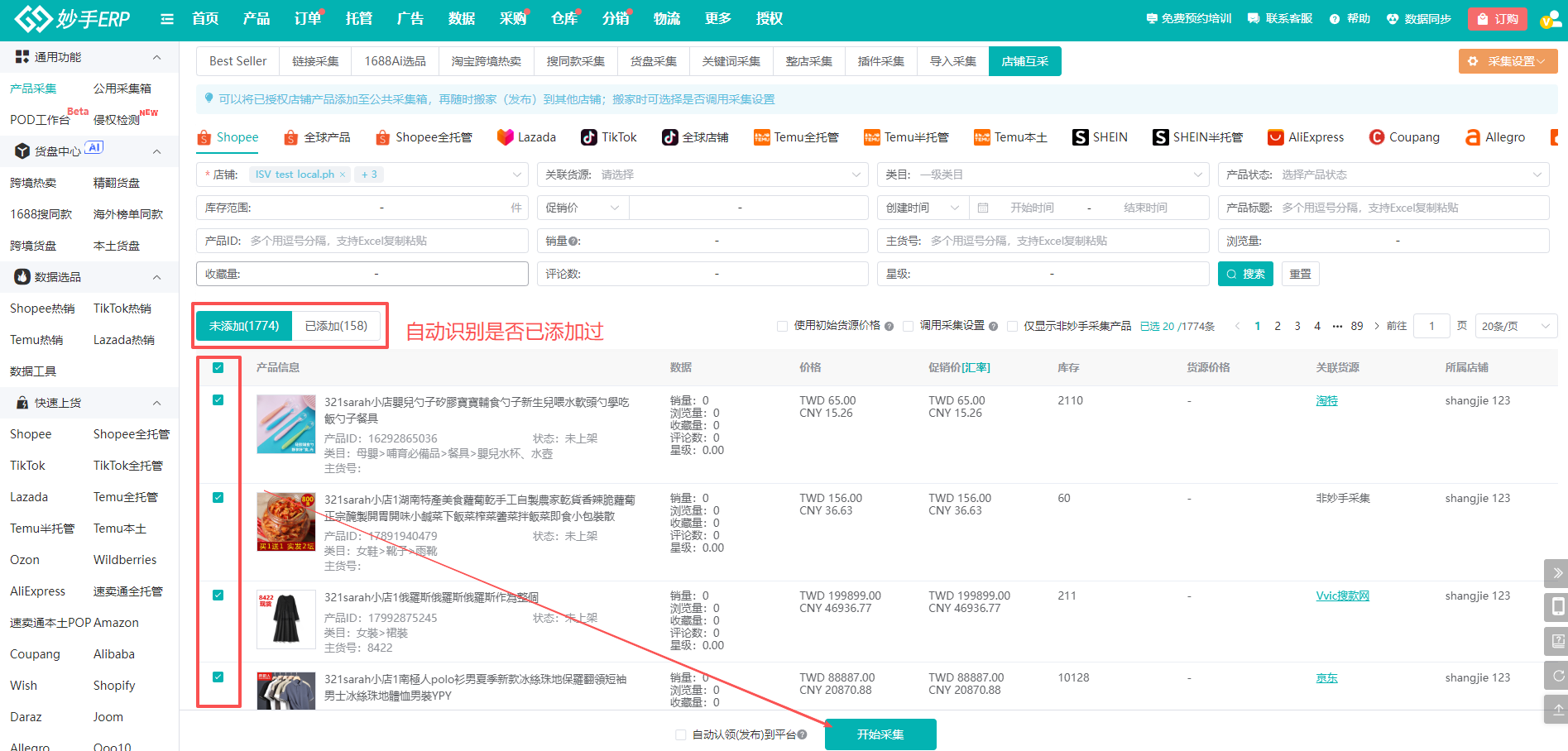Click the floating mobile phone icon

click(x=1557, y=607)
